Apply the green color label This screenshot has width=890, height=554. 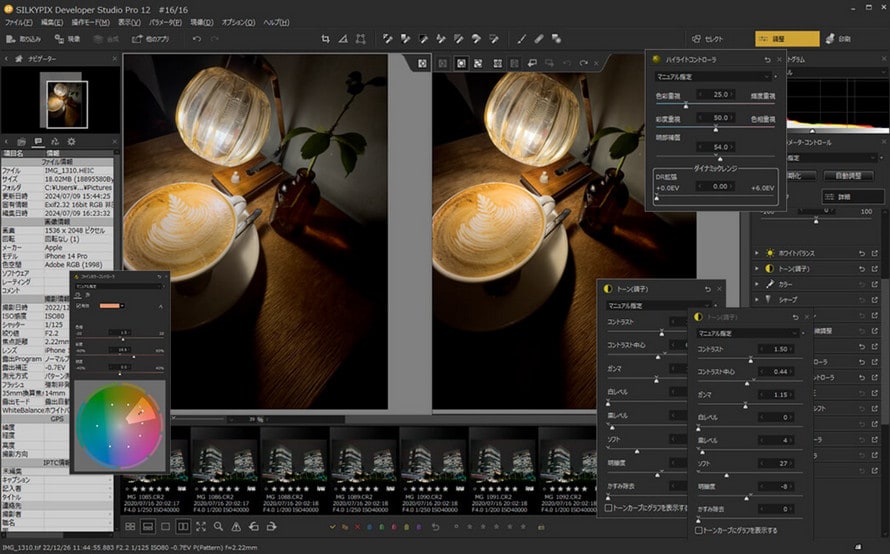[382, 527]
